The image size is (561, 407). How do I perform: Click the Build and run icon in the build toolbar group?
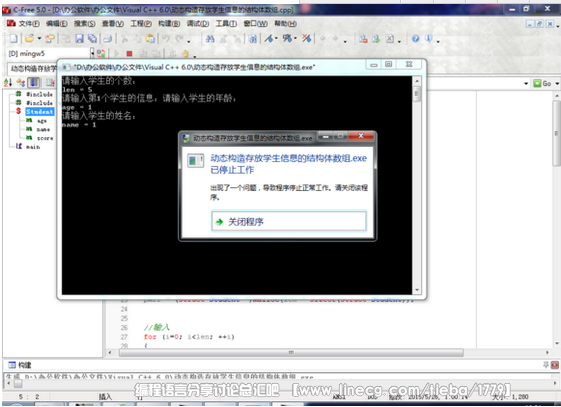tap(376, 39)
